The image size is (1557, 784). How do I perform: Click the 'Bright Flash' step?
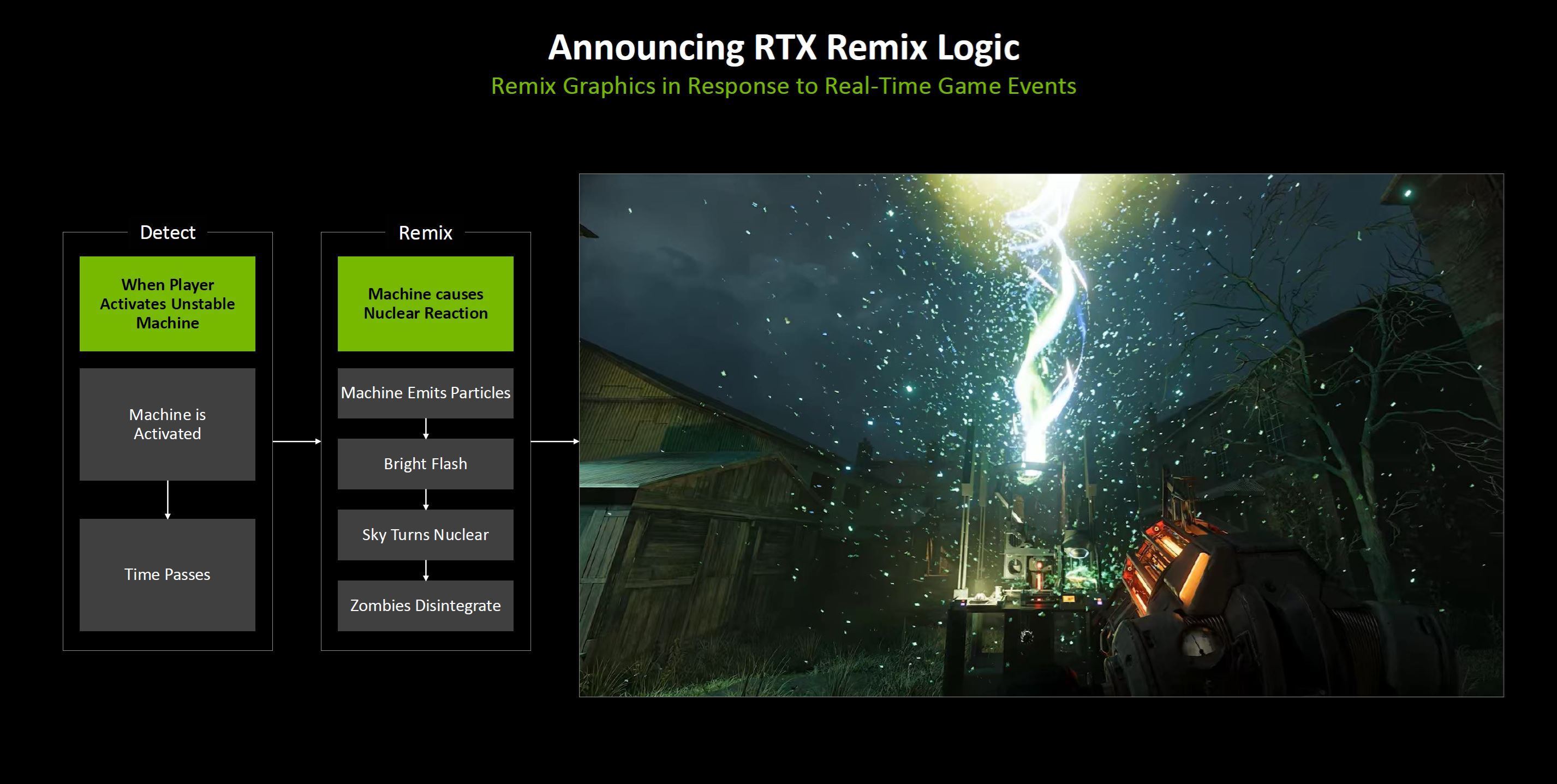pos(425,464)
